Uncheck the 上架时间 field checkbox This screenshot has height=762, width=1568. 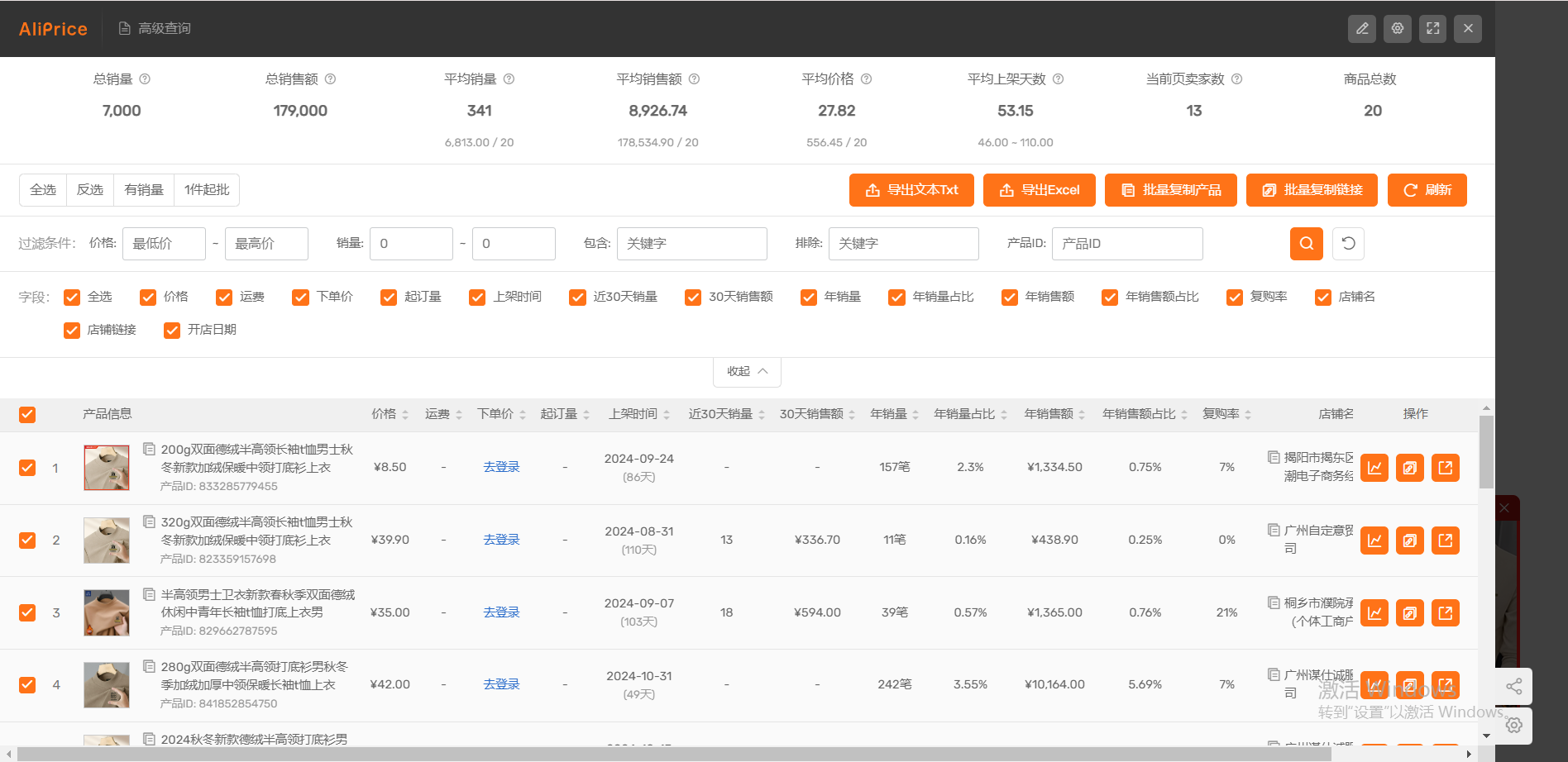coord(477,297)
